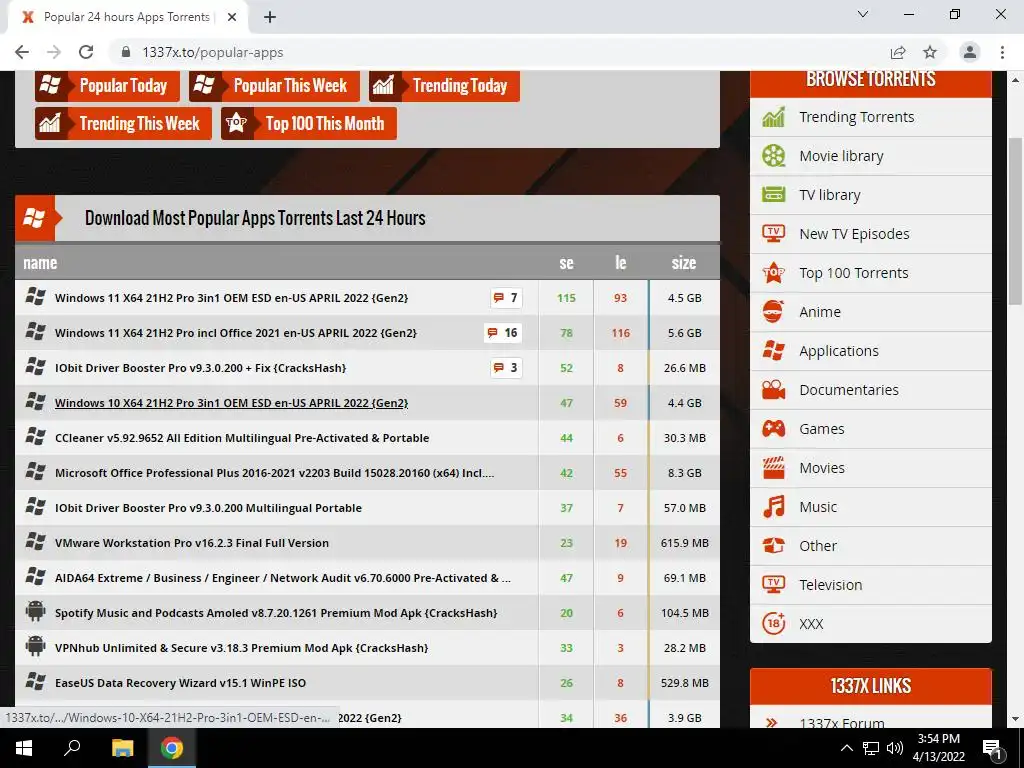
Task: Select the Trending Today button
Action: point(444,86)
